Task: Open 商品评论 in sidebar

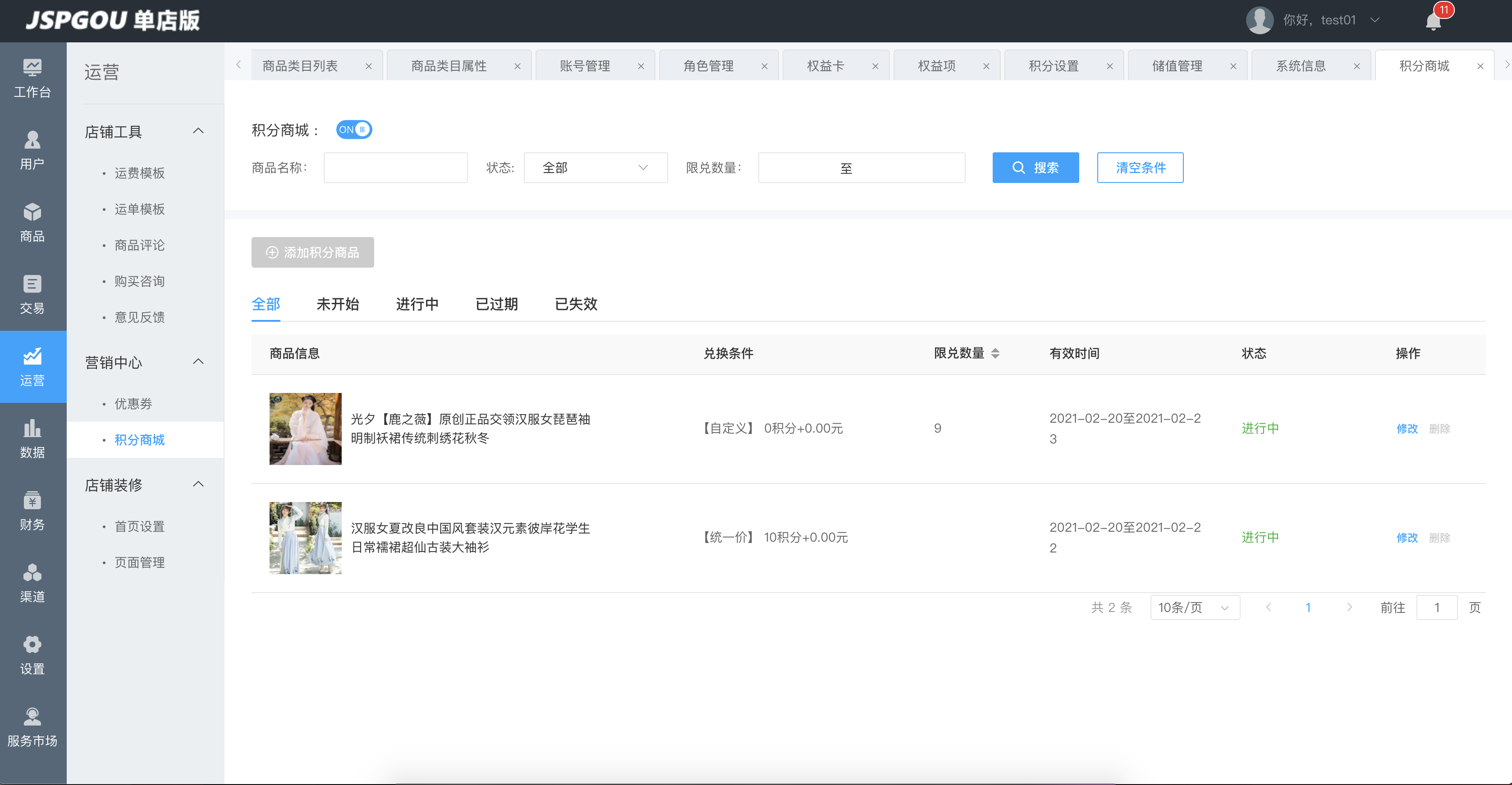Action: pyautogui.click(x=140, y=245)
